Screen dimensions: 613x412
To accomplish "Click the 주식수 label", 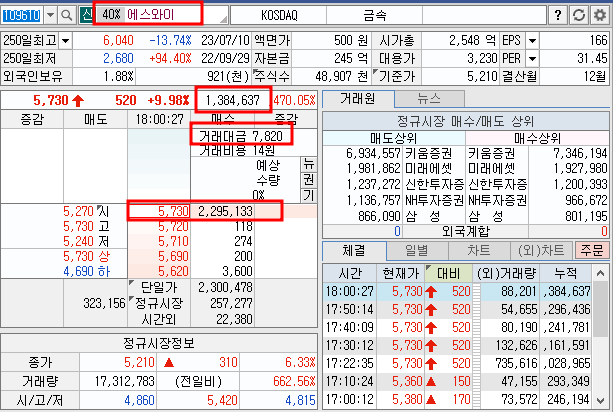I will point(272,76).
